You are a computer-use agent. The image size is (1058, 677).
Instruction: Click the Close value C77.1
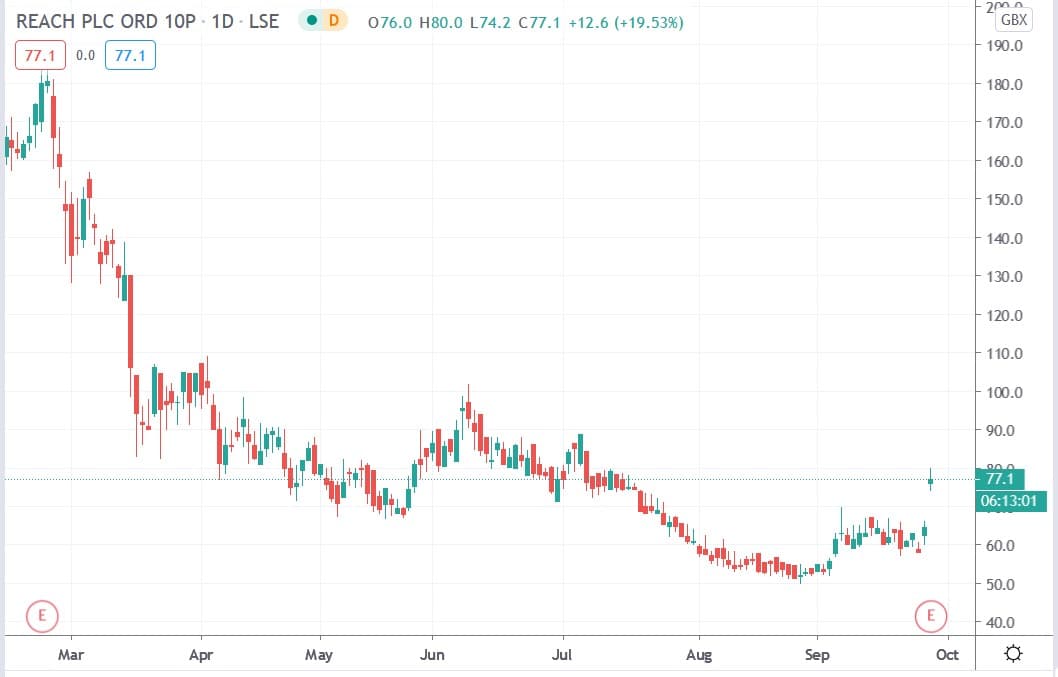(539, 23)
